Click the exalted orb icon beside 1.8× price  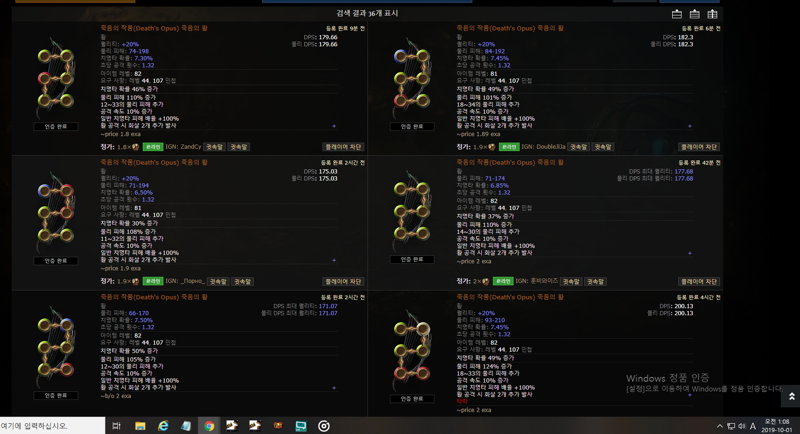[x=135, y=147]
